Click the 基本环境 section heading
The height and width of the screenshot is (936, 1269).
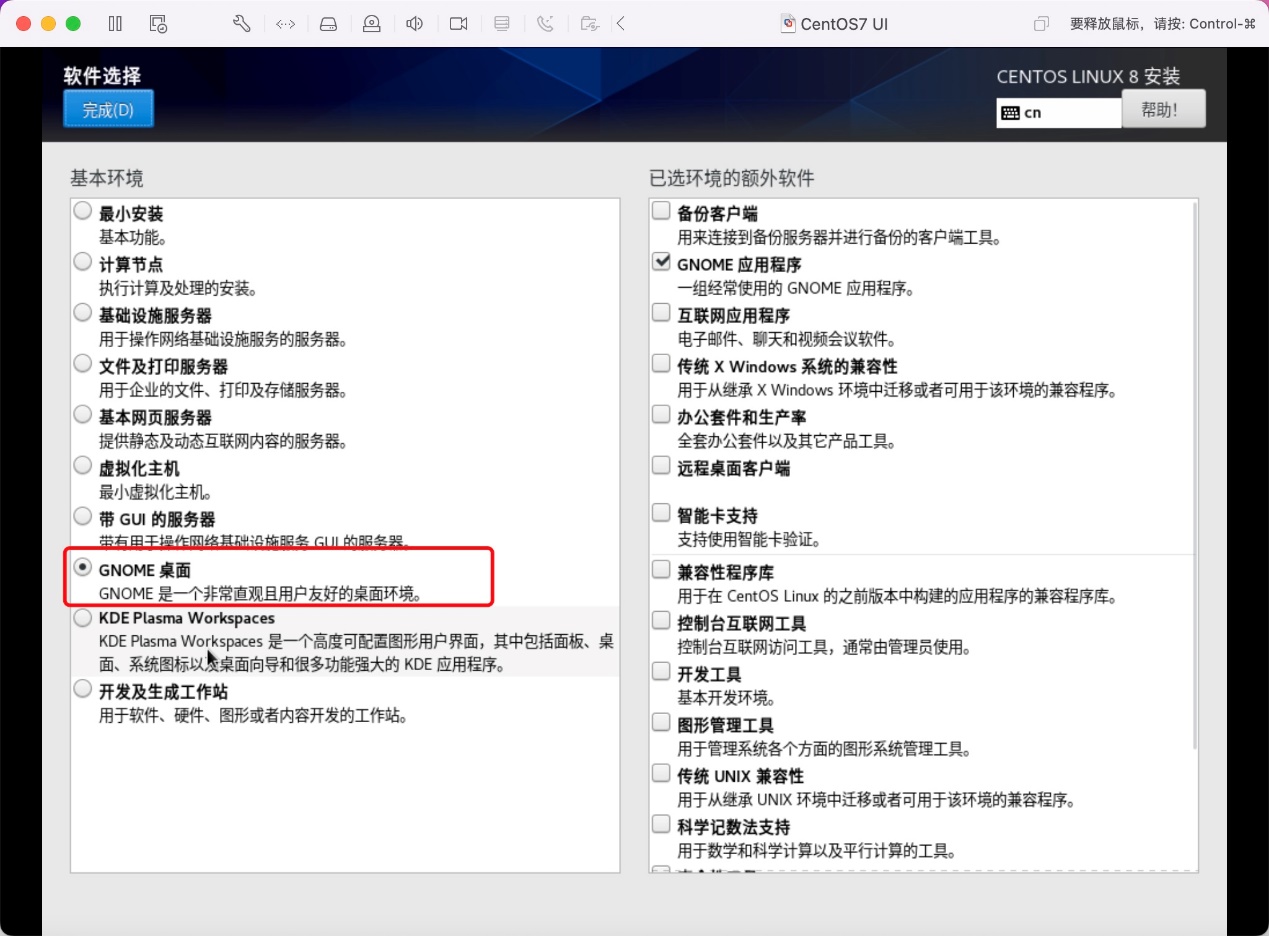click(106, 179)
